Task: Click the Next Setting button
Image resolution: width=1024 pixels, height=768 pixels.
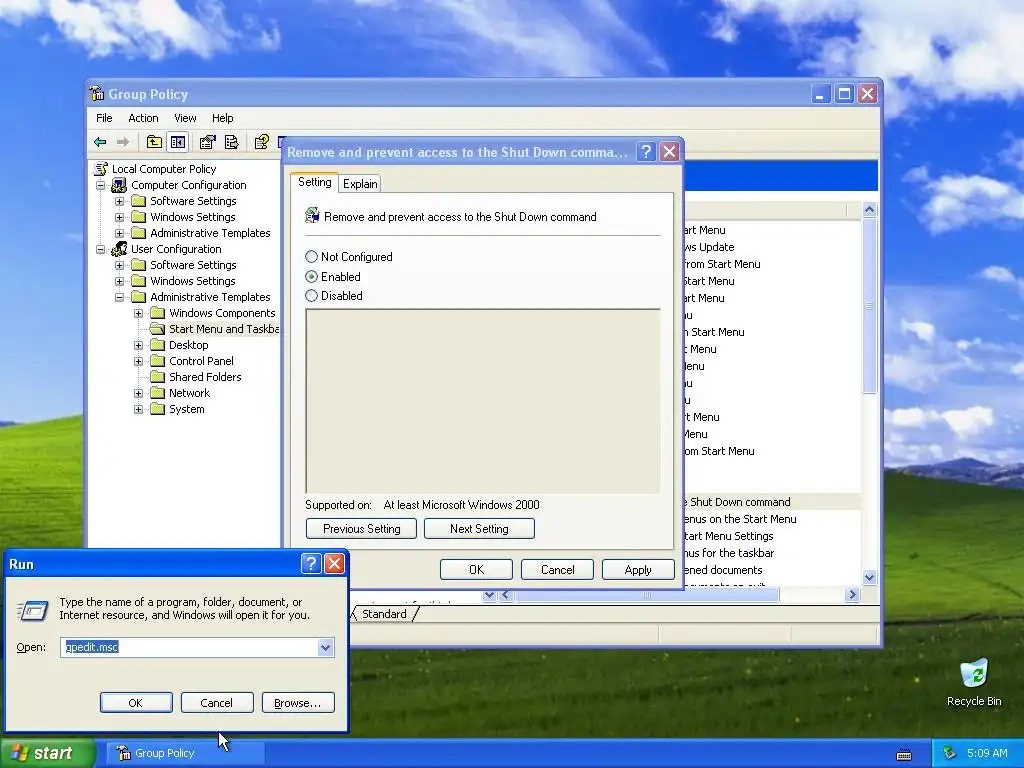Action: [479, 528]
